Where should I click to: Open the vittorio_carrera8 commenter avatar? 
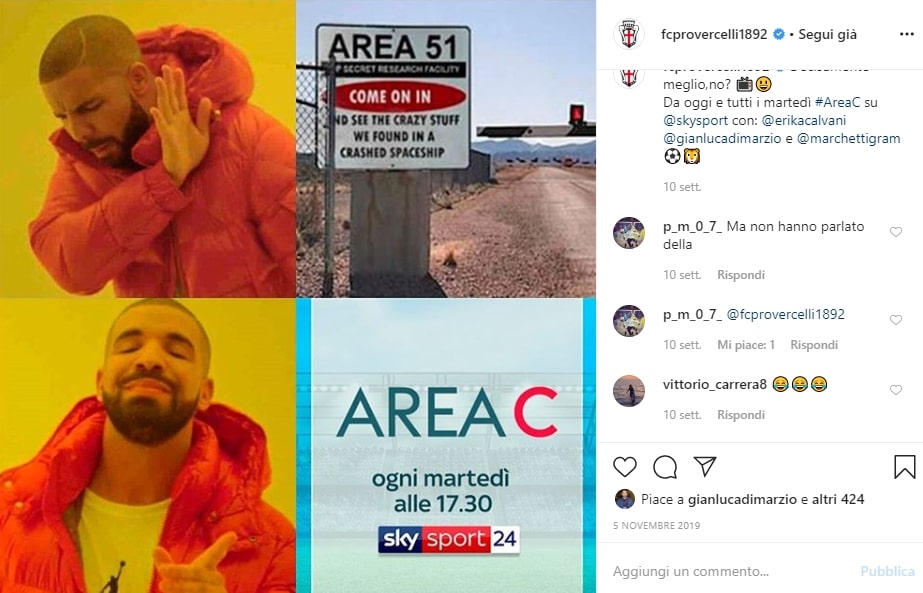pyautogui.click(x=629, y=390)
